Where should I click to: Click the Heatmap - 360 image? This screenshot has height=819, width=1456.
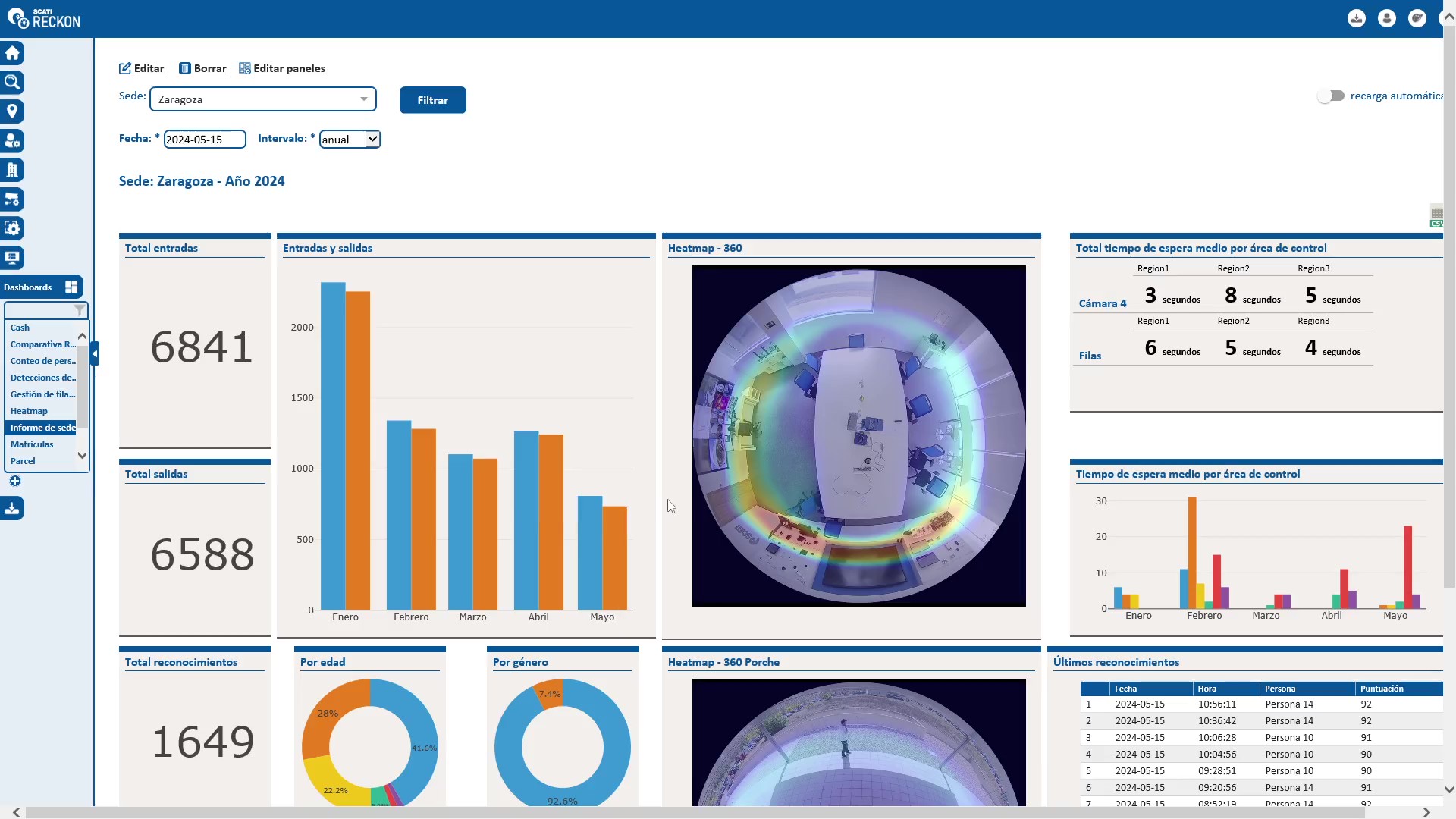pyautogui.click(x=858, y=436)
